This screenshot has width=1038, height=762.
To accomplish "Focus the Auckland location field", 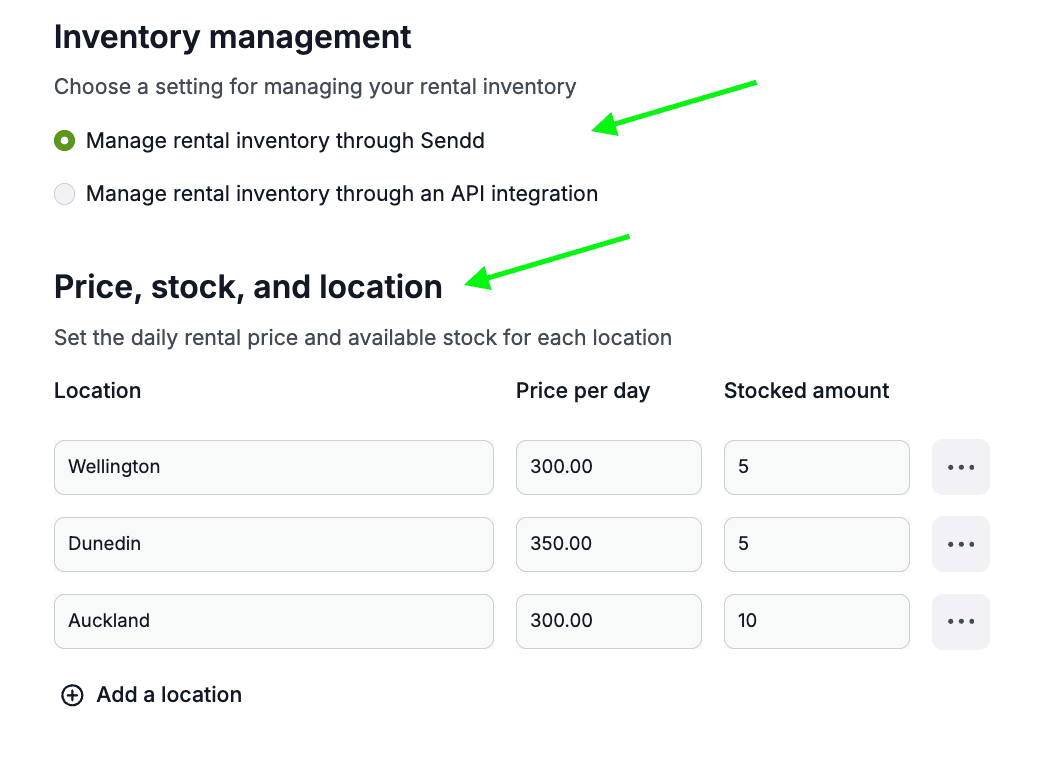I will point(273,621).
